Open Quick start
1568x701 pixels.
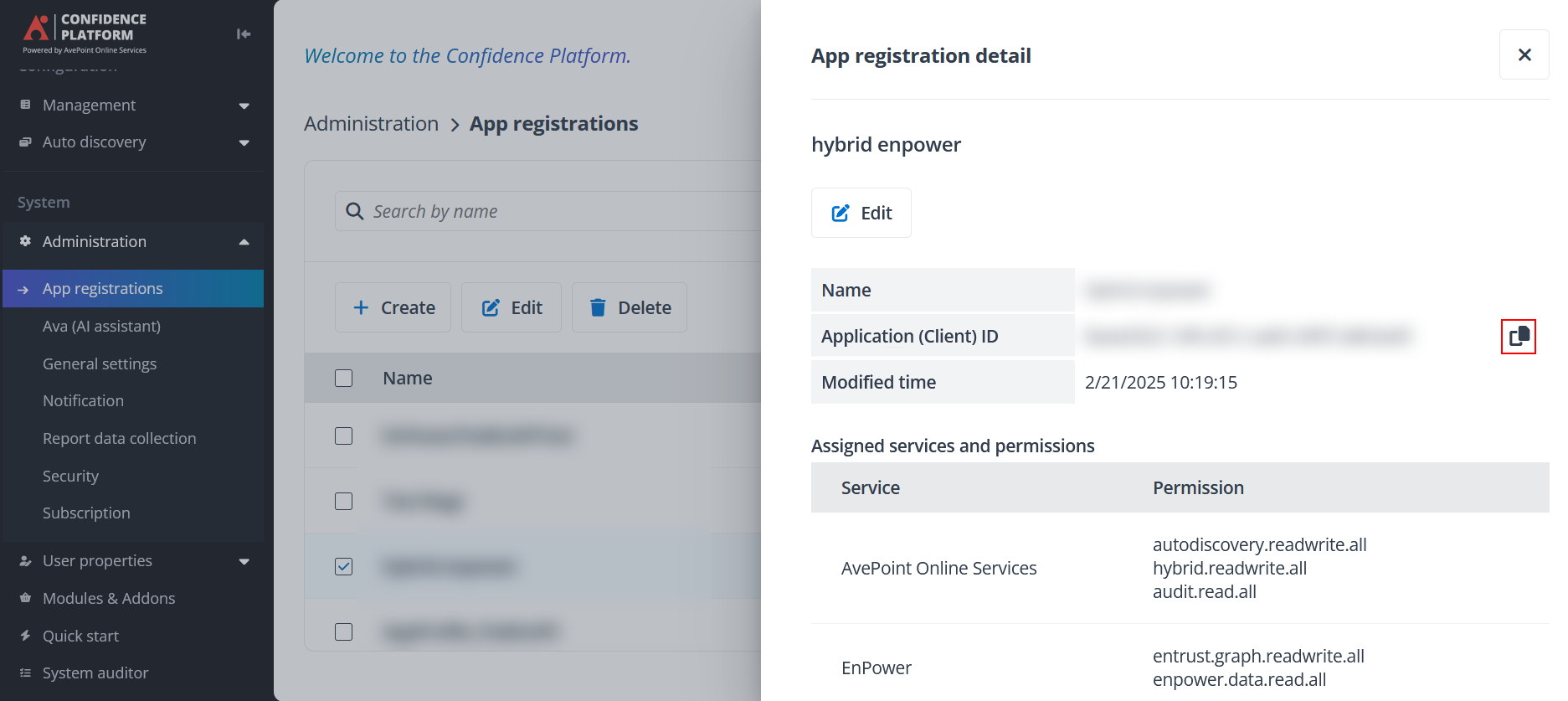[x=80, y=636]
